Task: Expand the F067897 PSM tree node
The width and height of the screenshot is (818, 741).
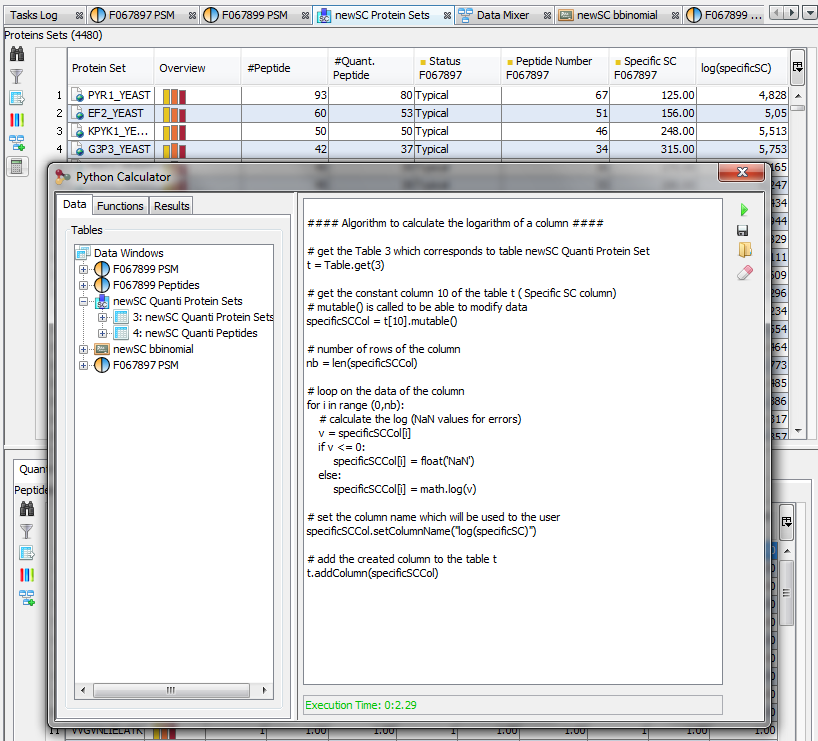Action: (x=84, y=365)
